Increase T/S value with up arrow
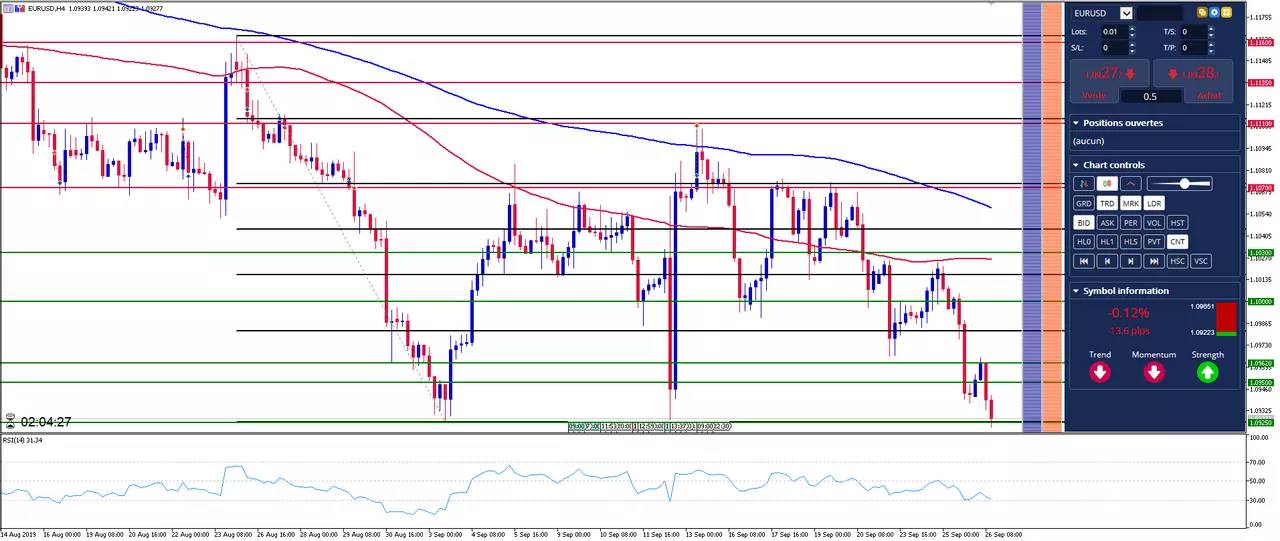This screenshot has height=541, width=1280. (1211, 28)
